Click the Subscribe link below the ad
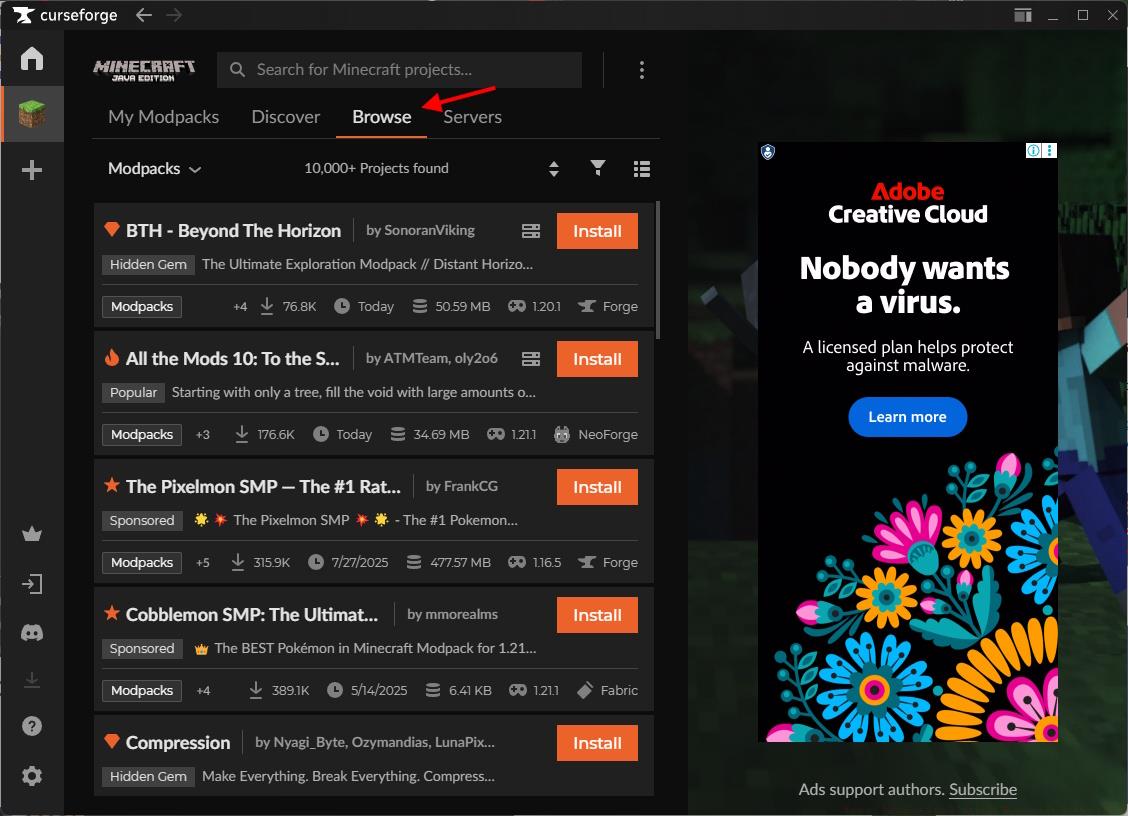The height and width of the screenshot is (816, 1128). click(x=982, y=789)
